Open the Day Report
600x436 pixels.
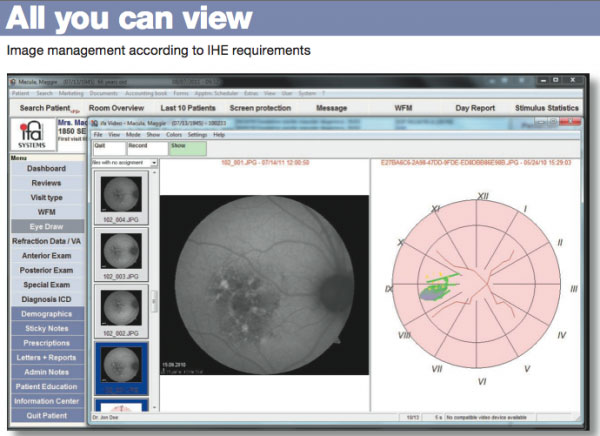[475, 107]
